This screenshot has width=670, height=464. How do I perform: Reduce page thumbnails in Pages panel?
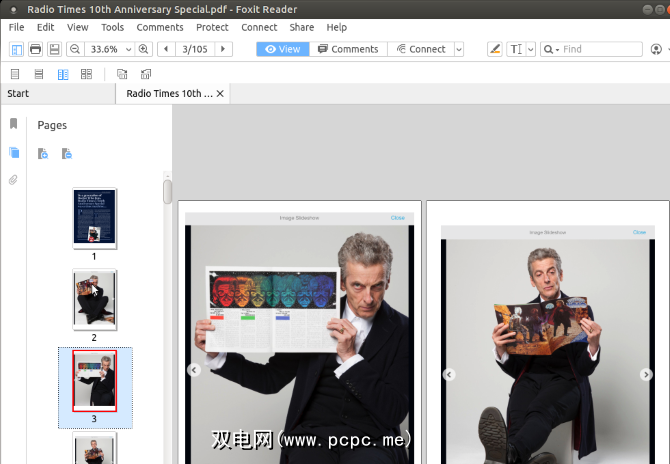pos(67,154)
